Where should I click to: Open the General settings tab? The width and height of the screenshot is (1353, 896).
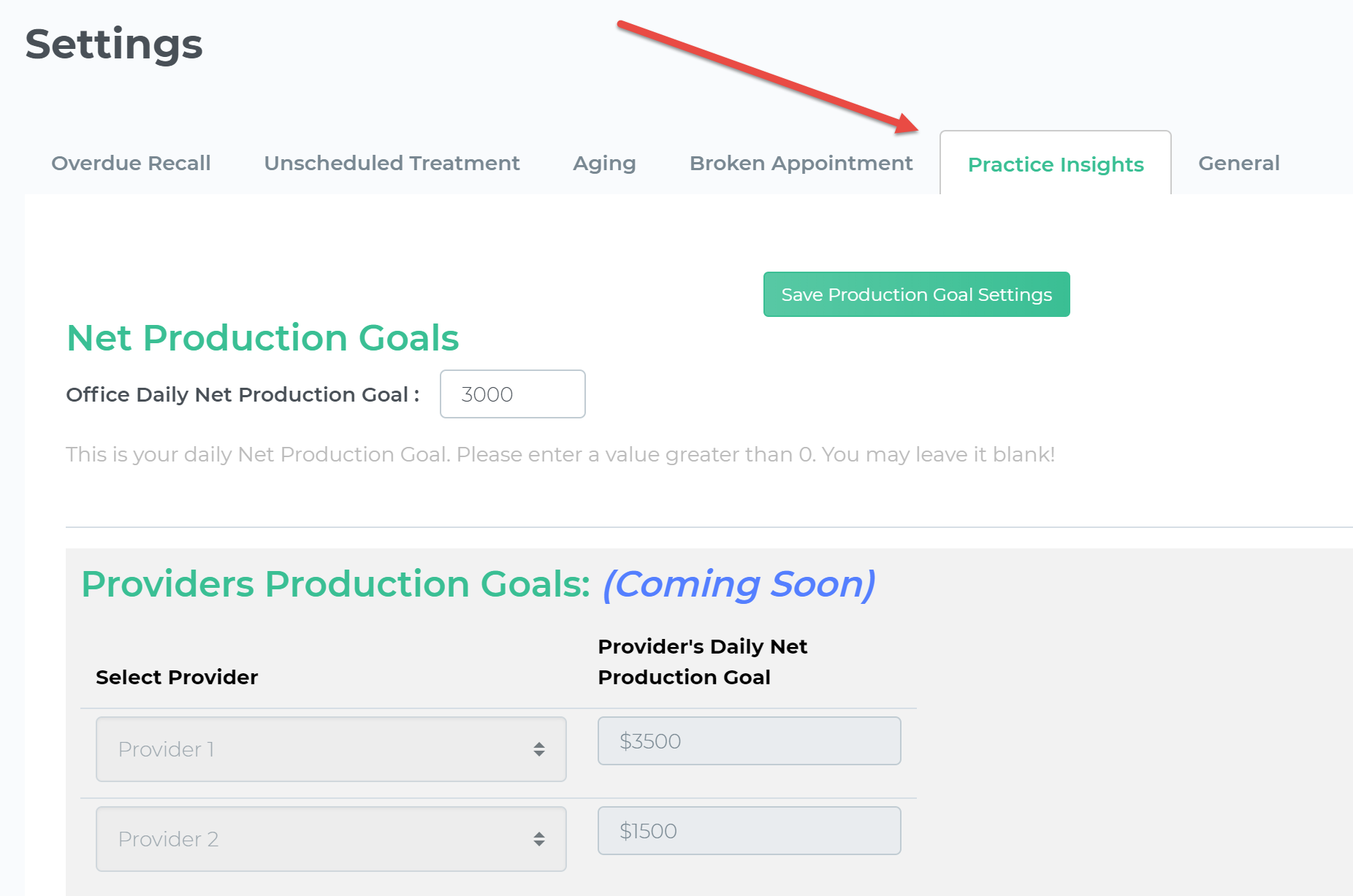(x=1238, y=163)
